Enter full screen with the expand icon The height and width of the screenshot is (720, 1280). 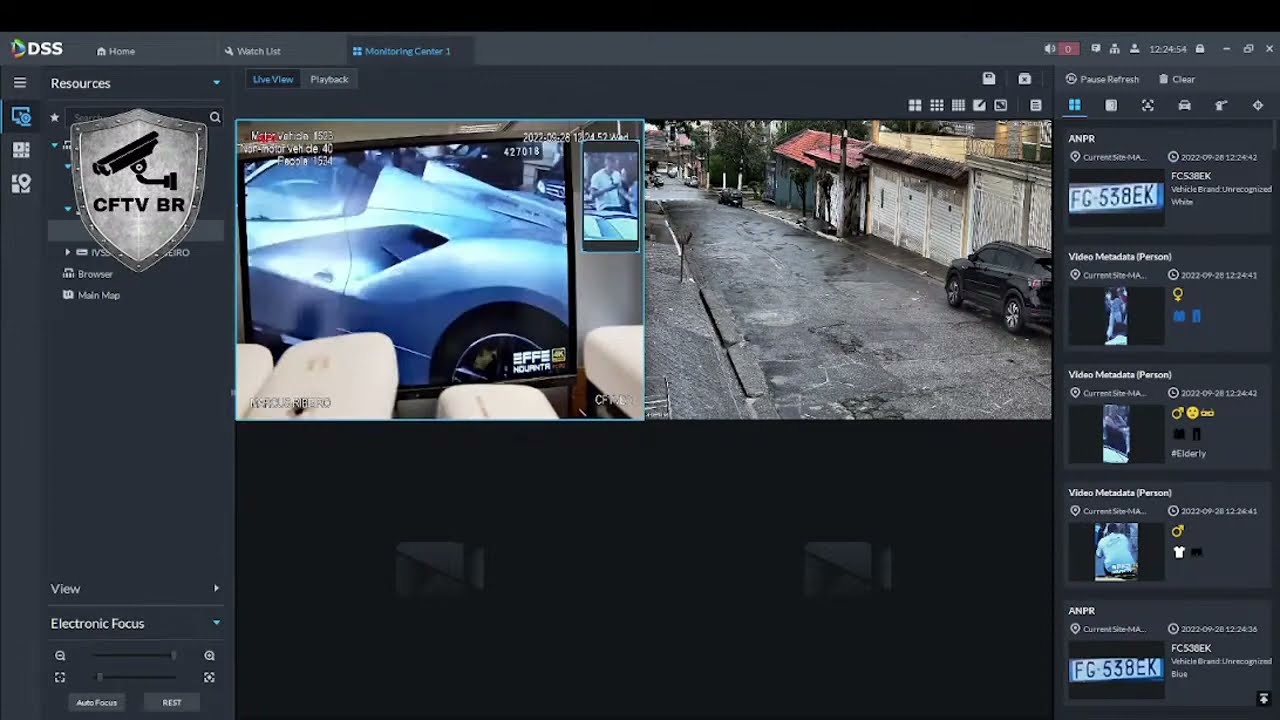tap(1000, 105)
